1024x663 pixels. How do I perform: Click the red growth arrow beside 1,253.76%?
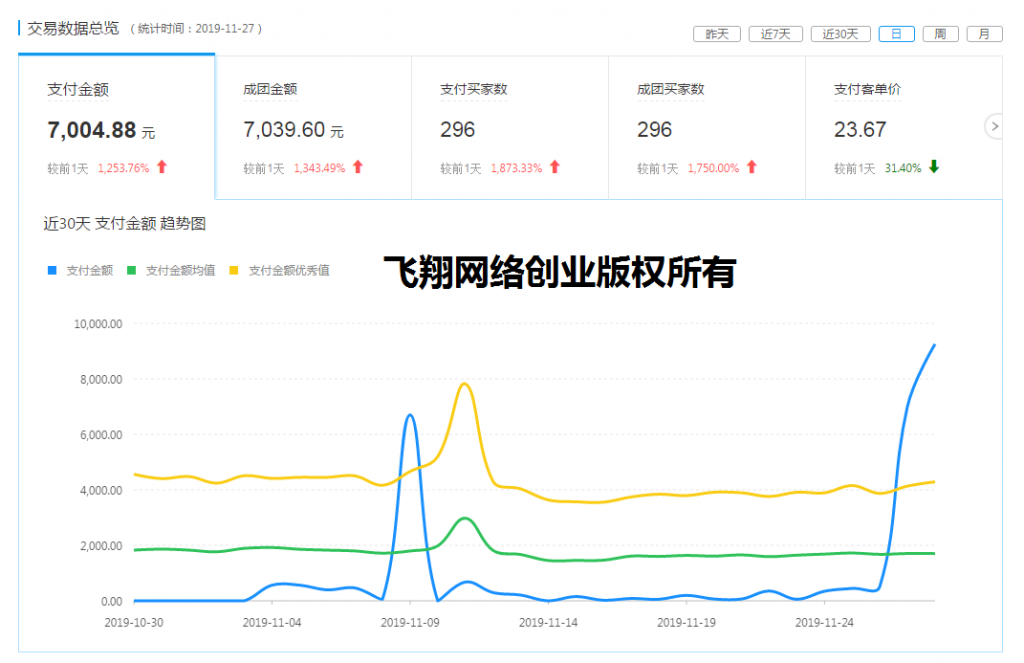click(161, 168)
